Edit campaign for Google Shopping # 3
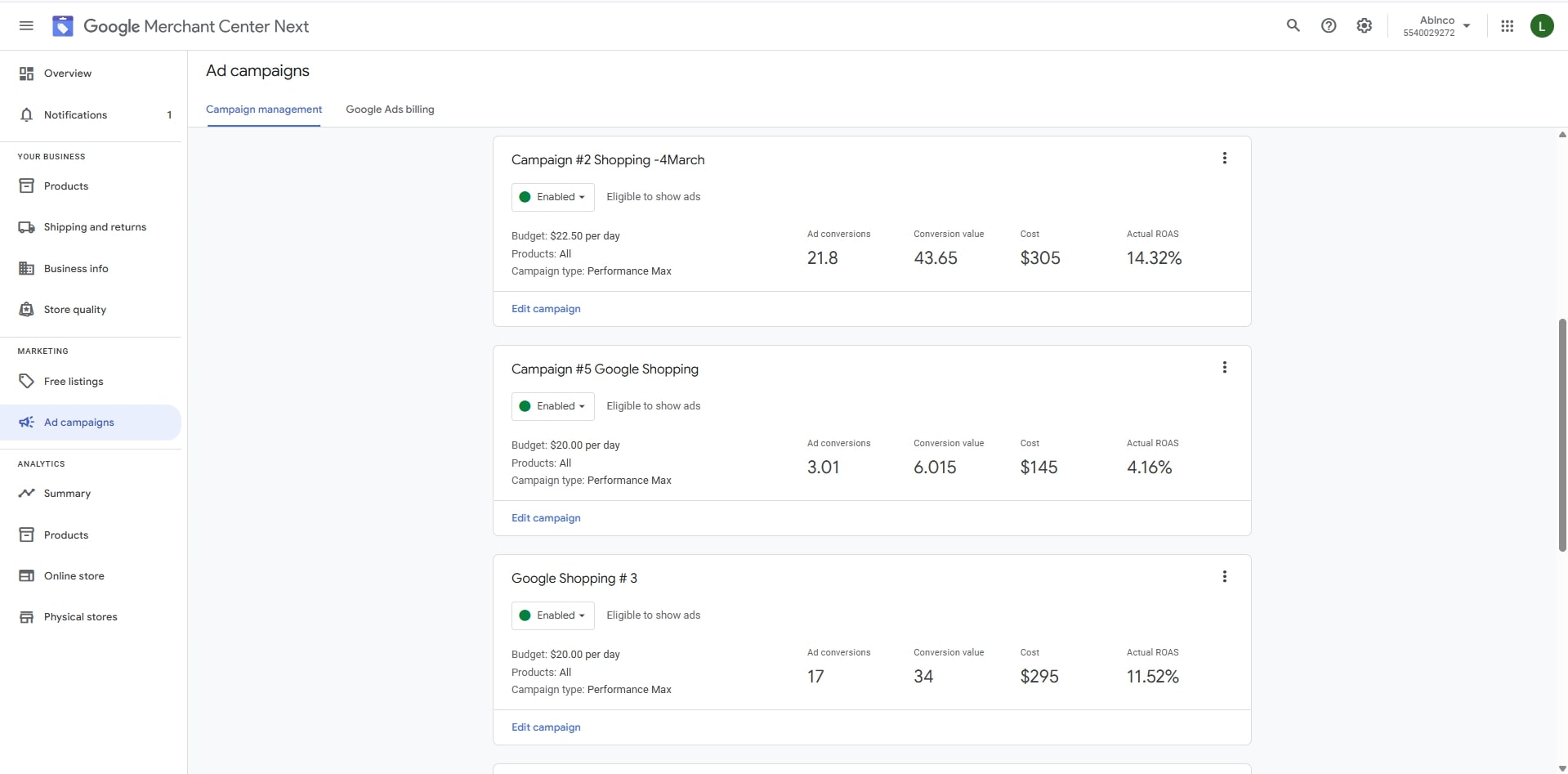This screenshot has height=774, width=1568. click(546, 727)
